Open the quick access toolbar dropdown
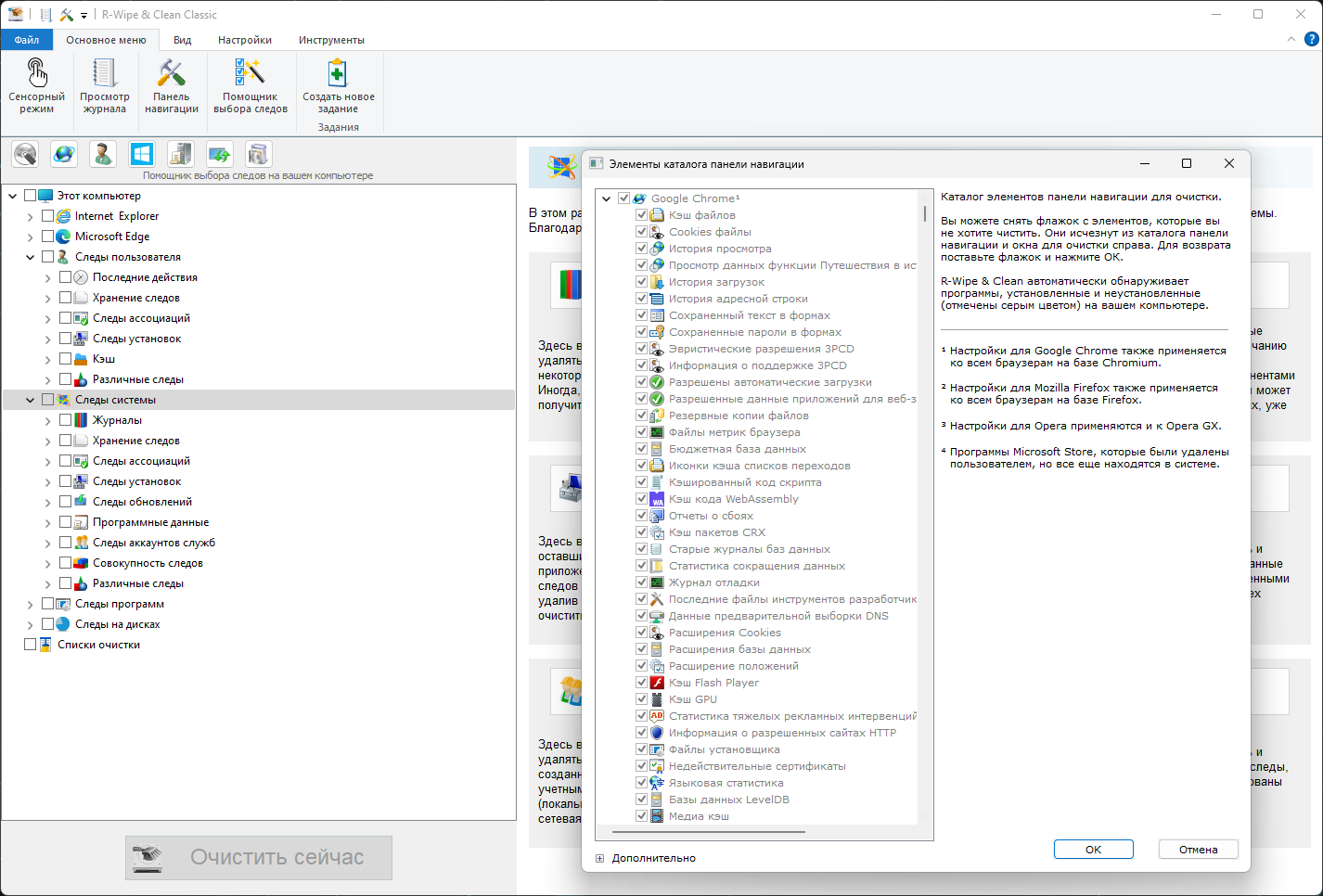Screen dimensions: 1323x896 [x=83, y=15]
